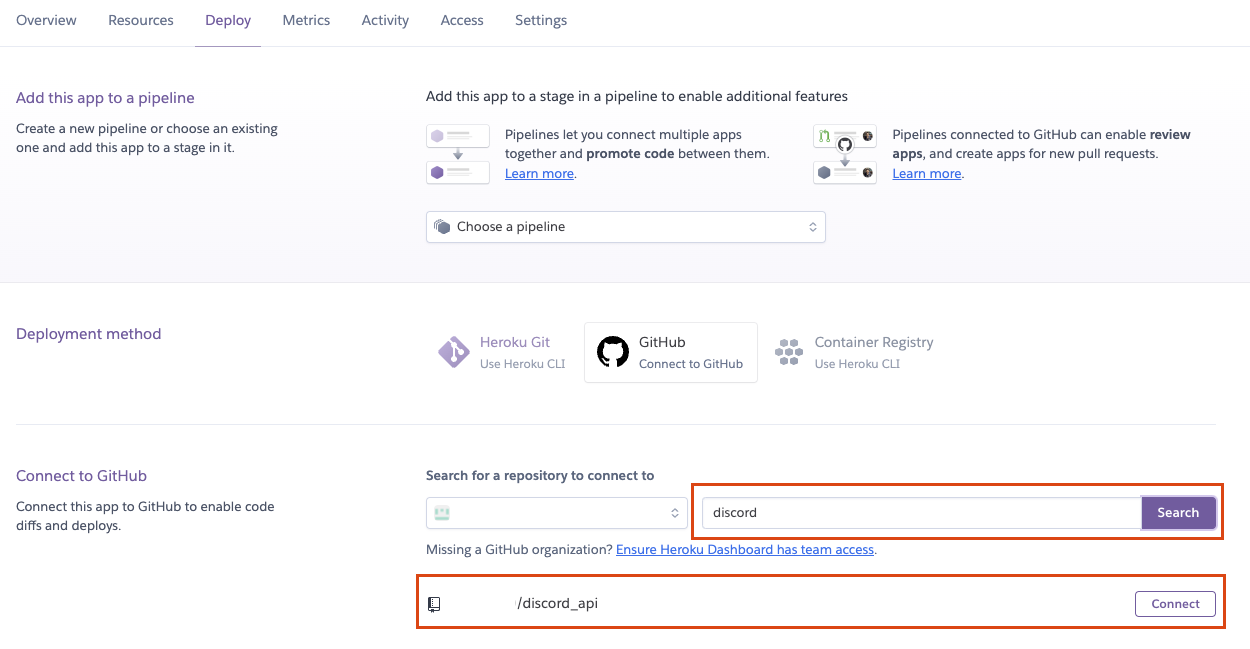Screen dimensions: 1250x649
Task: Click the repository search field containing discord
Action: (x=922, y=513)
